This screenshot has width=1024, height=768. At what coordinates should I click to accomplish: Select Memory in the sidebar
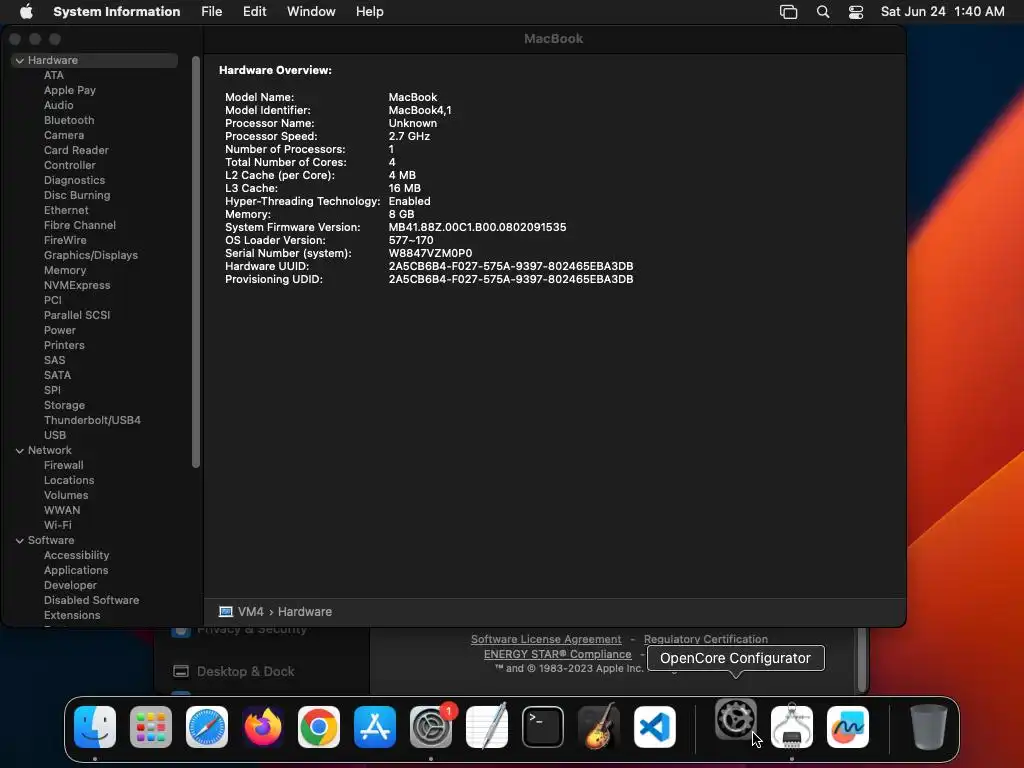click(x=65, y=270)
